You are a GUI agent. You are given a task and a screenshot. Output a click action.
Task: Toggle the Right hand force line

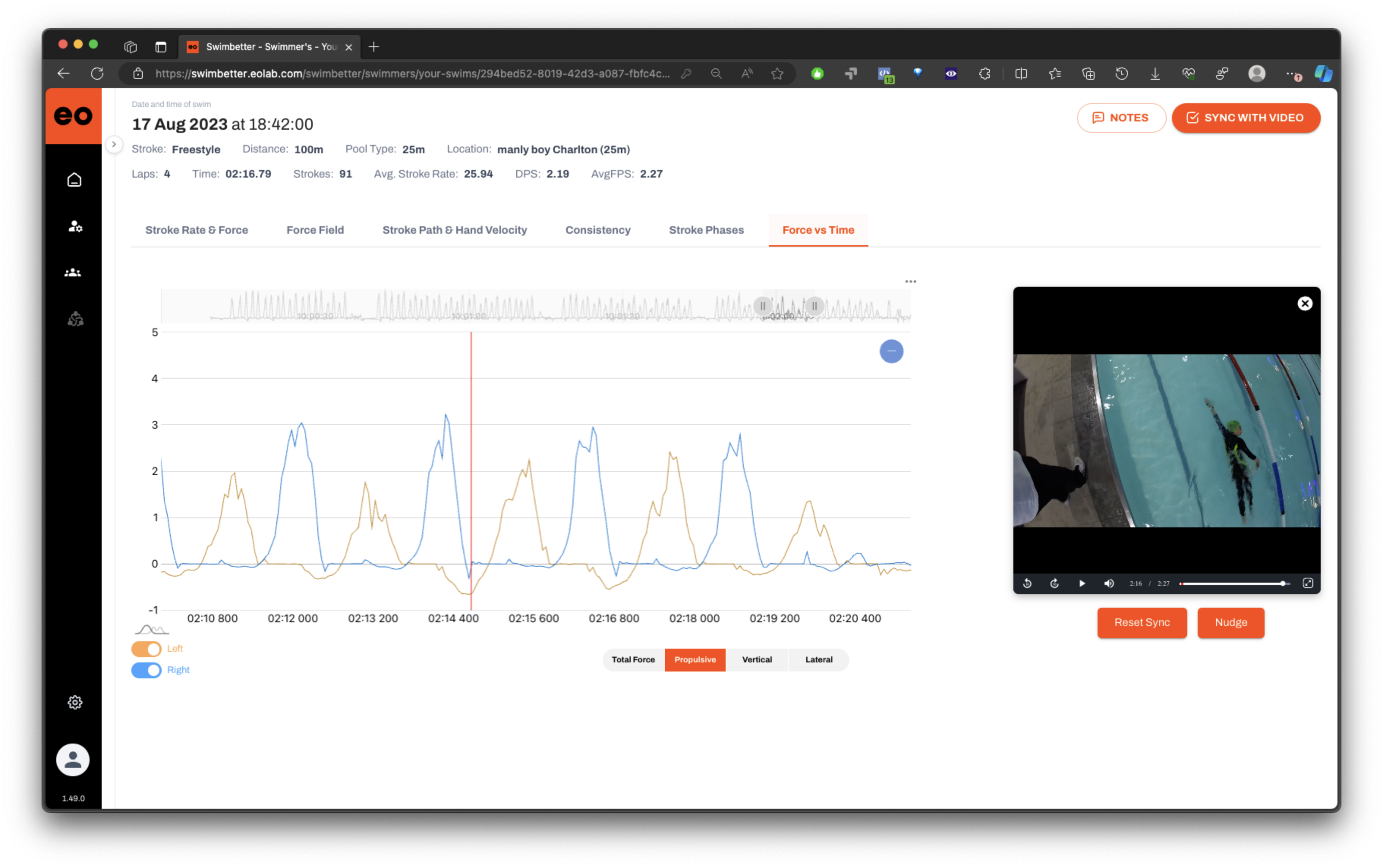(x=146, y=670)
